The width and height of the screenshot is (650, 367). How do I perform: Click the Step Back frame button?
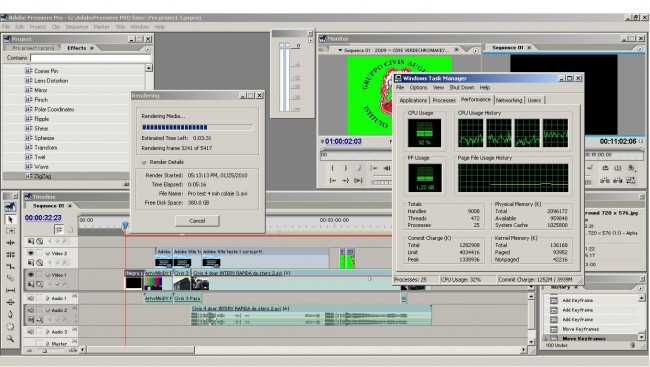(x=387, y=168)
